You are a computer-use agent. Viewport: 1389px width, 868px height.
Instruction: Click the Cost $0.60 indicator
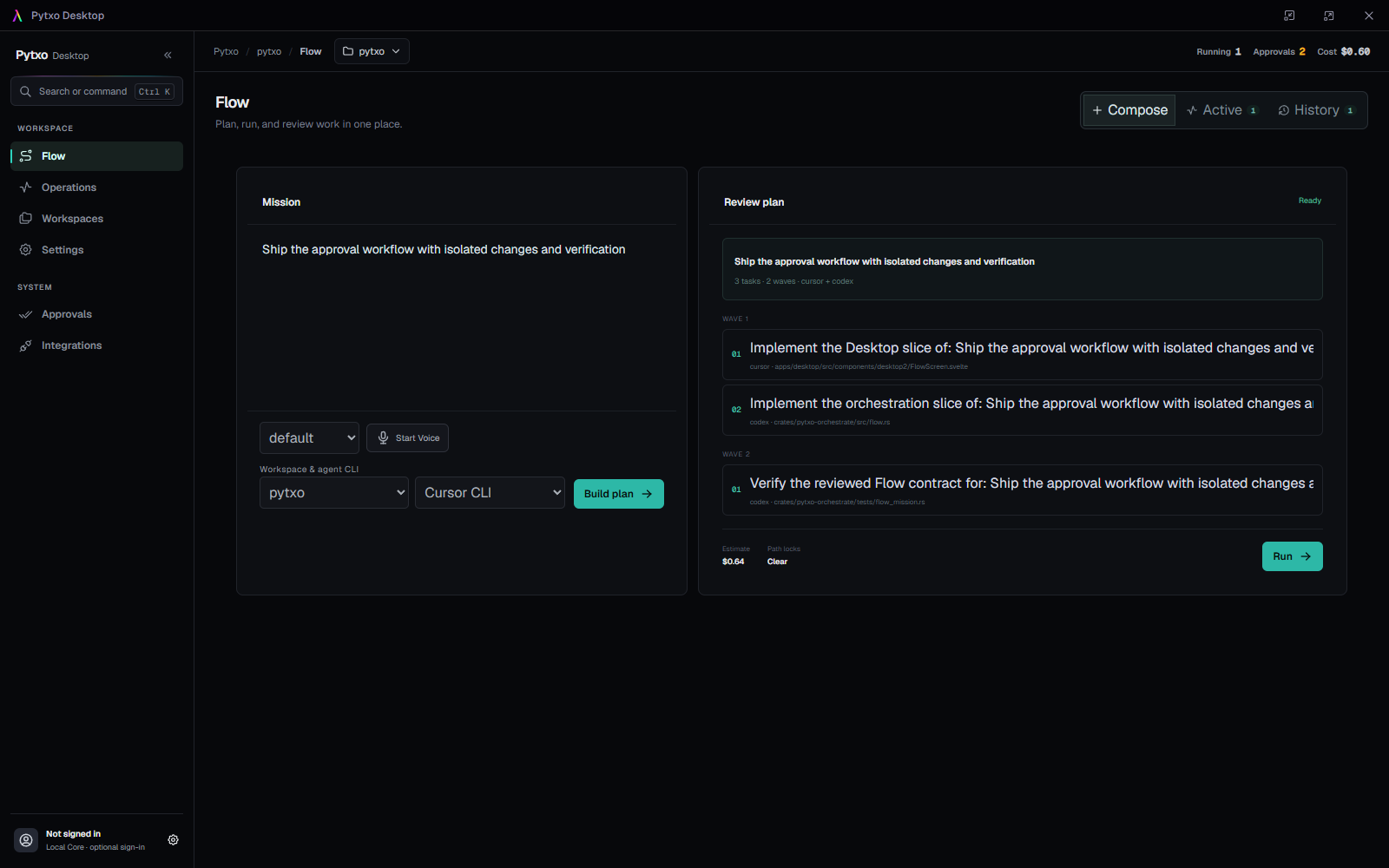pos(1344,52)
